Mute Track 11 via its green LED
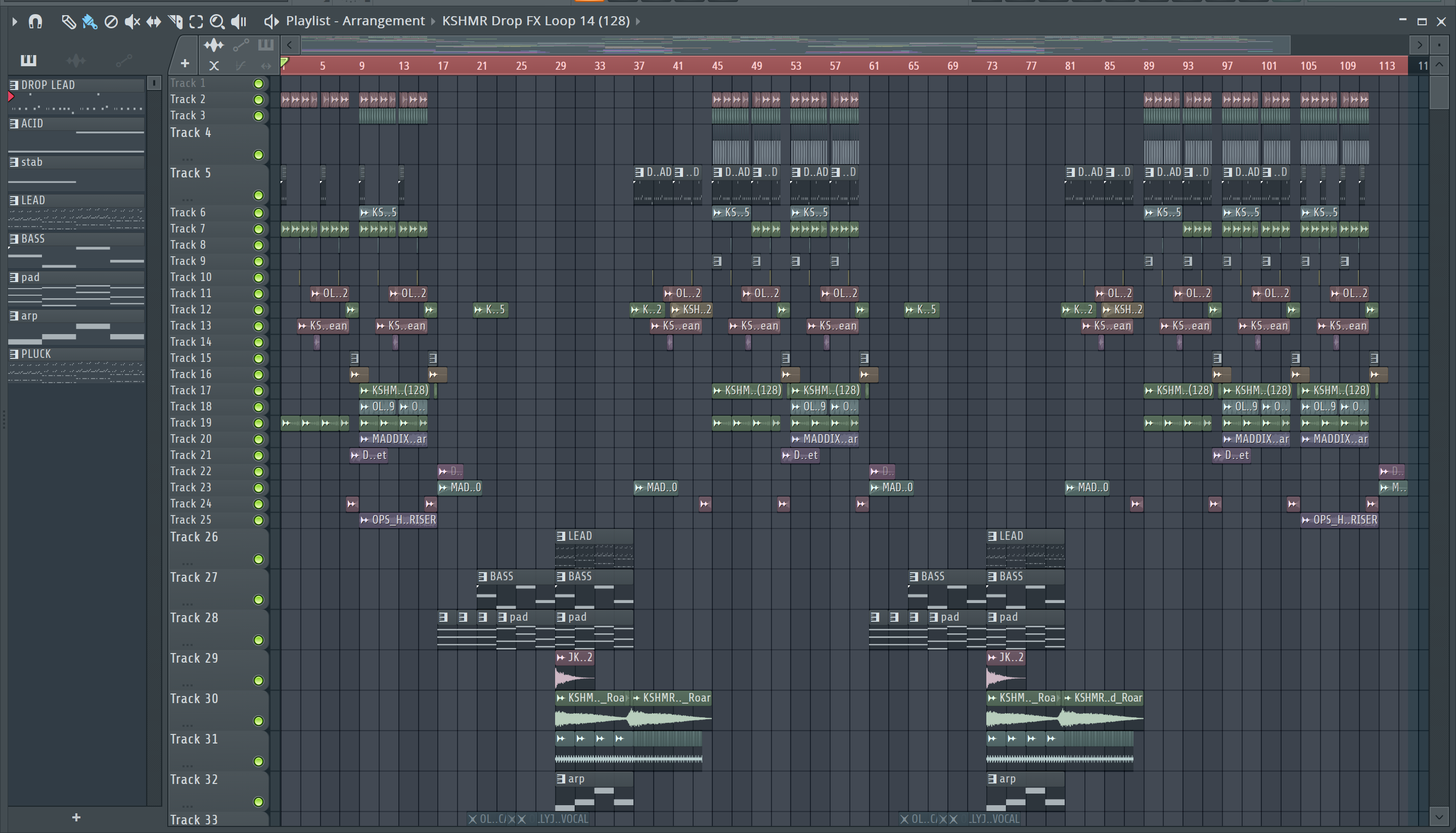Image resolution: width=1456 pixels, height=833 pixels. click(x=258, y=294)
